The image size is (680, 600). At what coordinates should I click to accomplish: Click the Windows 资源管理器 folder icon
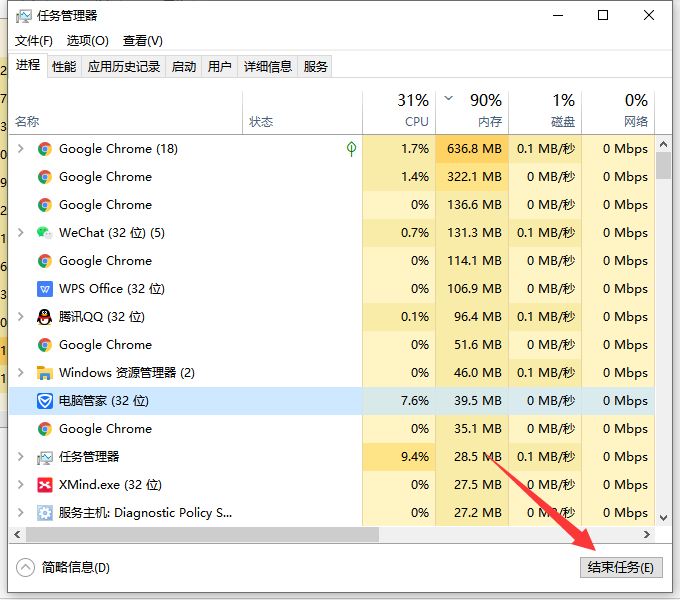44,373
